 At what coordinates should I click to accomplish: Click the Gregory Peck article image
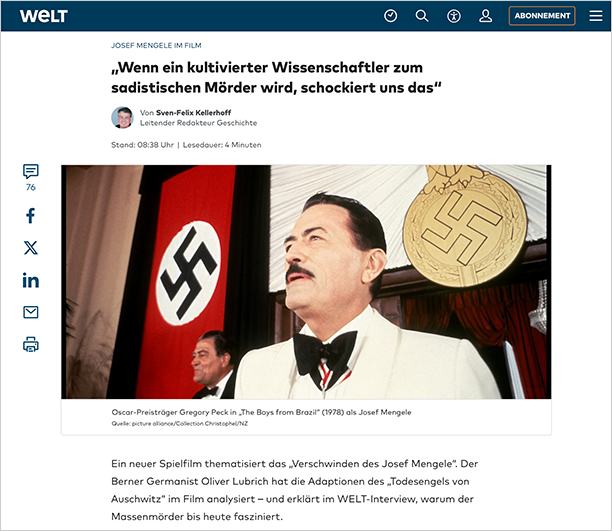pyautogui.click(x=306, y=282)
